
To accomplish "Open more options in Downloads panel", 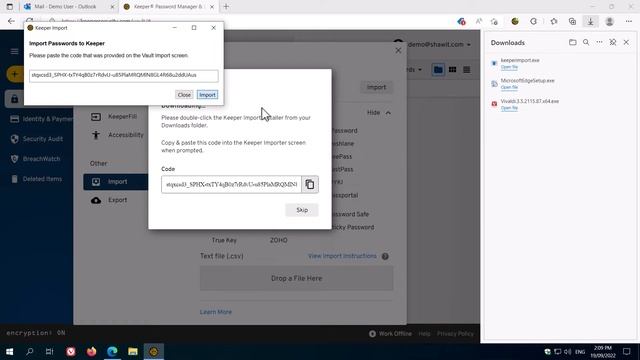I will point(599,42).
